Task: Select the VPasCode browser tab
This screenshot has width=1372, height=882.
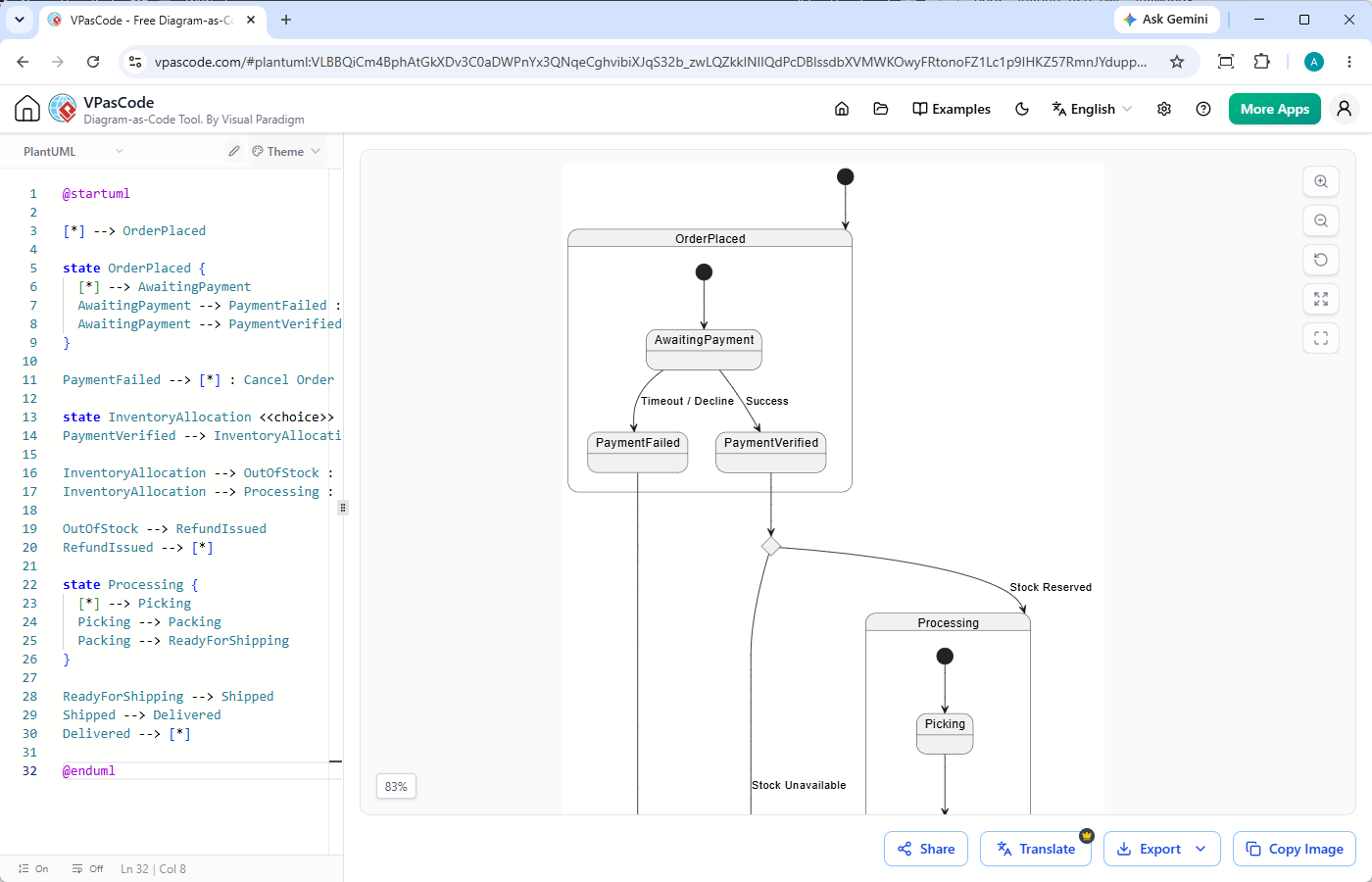Action: click(152, 20)
